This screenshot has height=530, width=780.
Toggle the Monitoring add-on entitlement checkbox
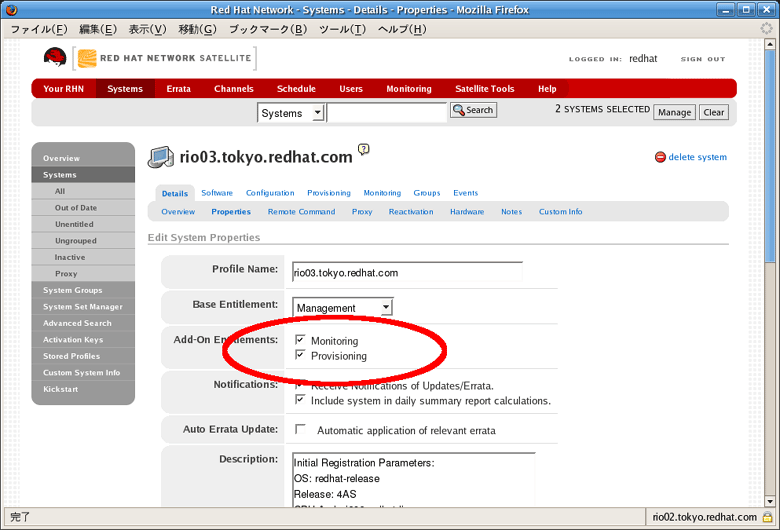(x=300, y=340)
